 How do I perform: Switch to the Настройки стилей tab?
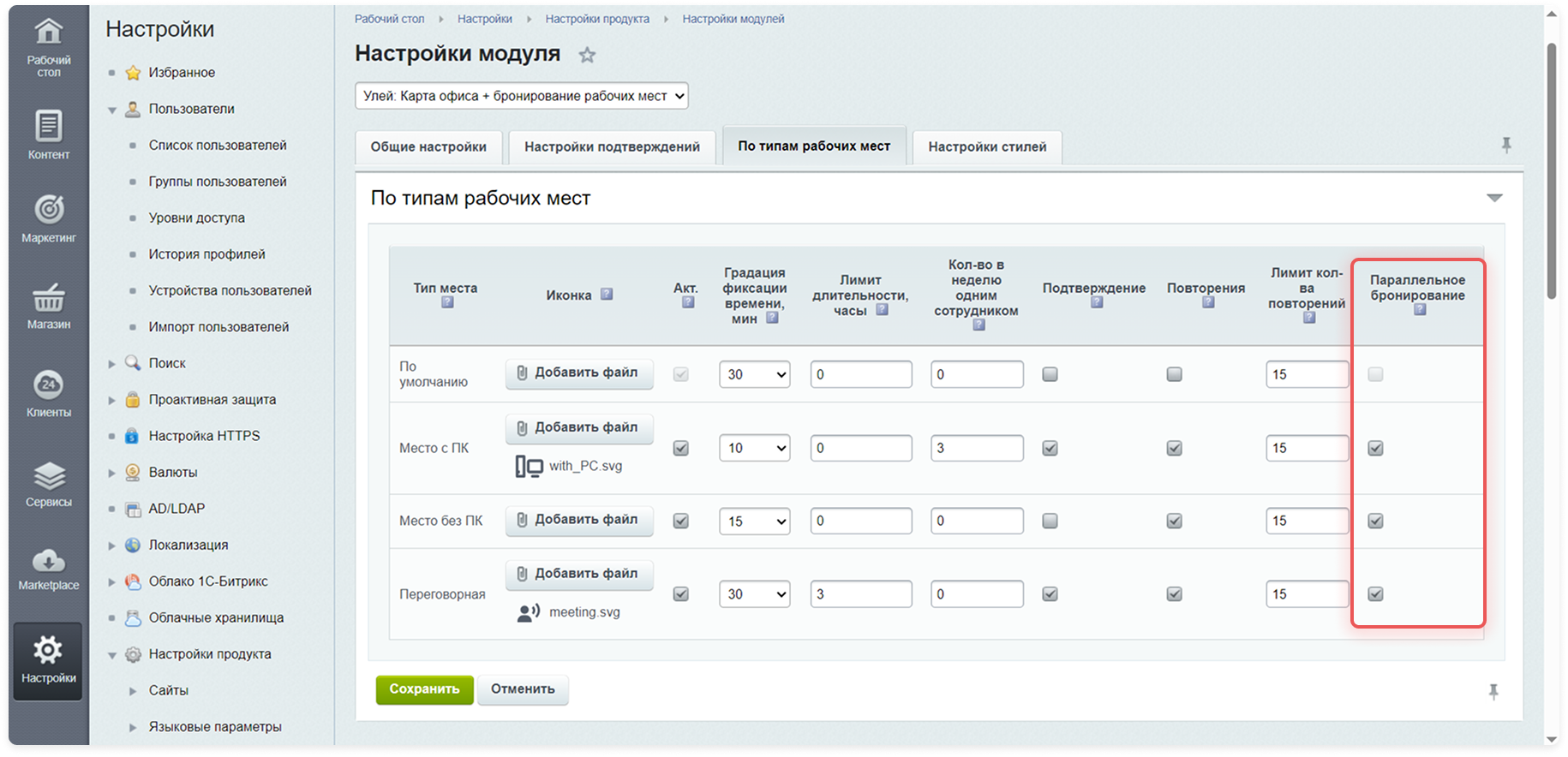click(x=987, y=147)
